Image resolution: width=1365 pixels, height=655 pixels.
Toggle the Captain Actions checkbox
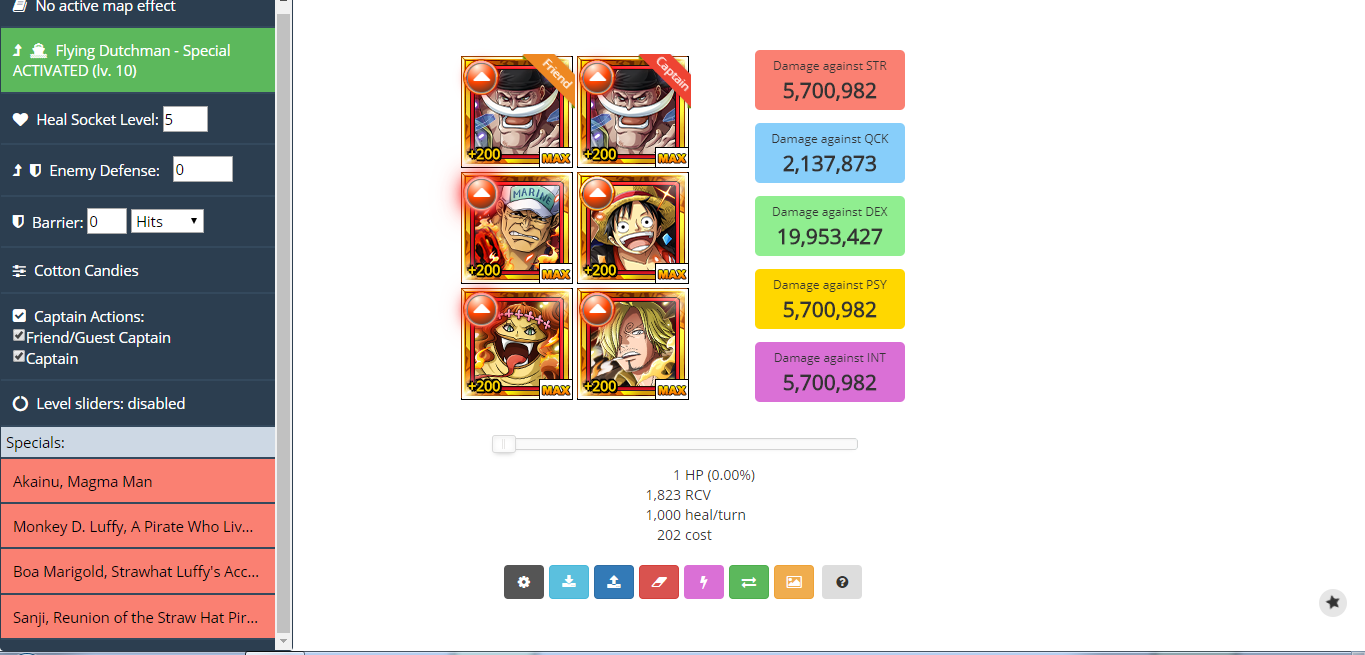[x=19, y=316]
